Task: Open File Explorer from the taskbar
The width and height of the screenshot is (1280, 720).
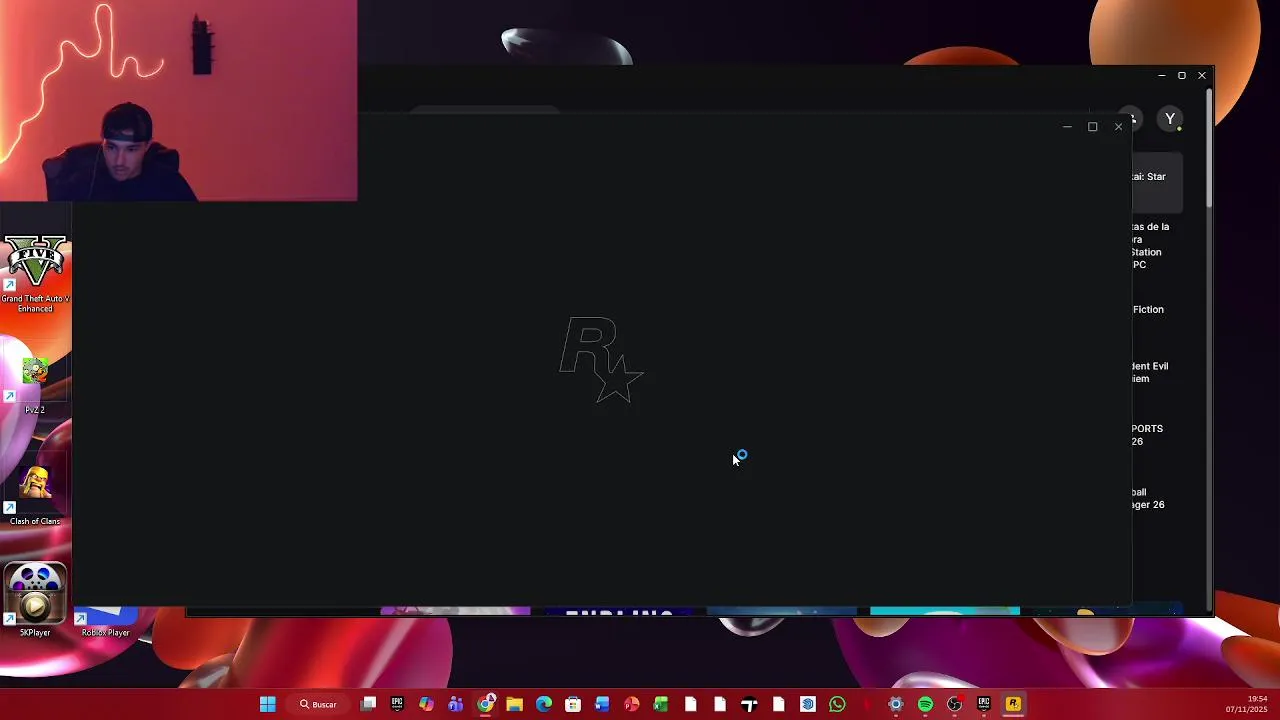Action: 514,704
